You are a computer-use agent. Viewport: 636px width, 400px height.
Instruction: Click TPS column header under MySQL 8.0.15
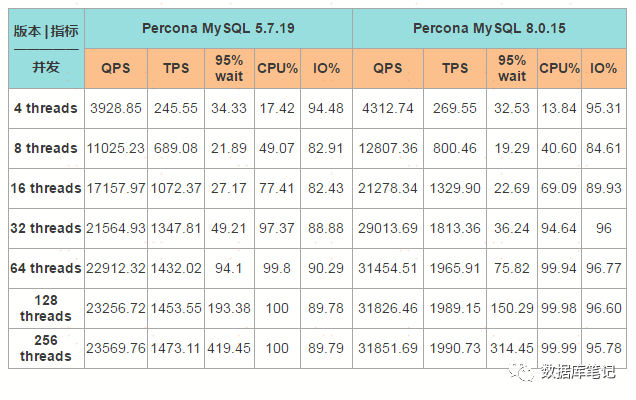(x=455, y=68)
